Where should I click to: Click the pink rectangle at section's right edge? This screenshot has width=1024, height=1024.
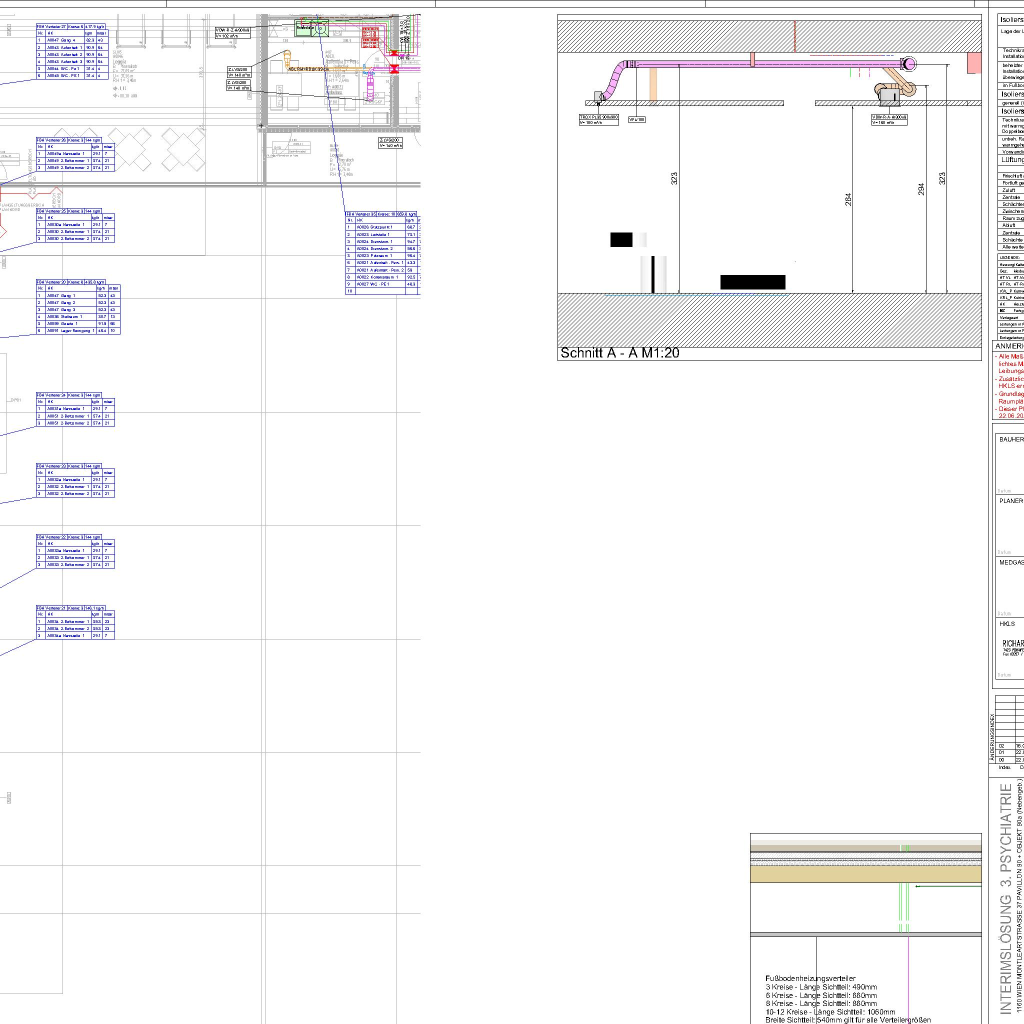click(973, 63)
